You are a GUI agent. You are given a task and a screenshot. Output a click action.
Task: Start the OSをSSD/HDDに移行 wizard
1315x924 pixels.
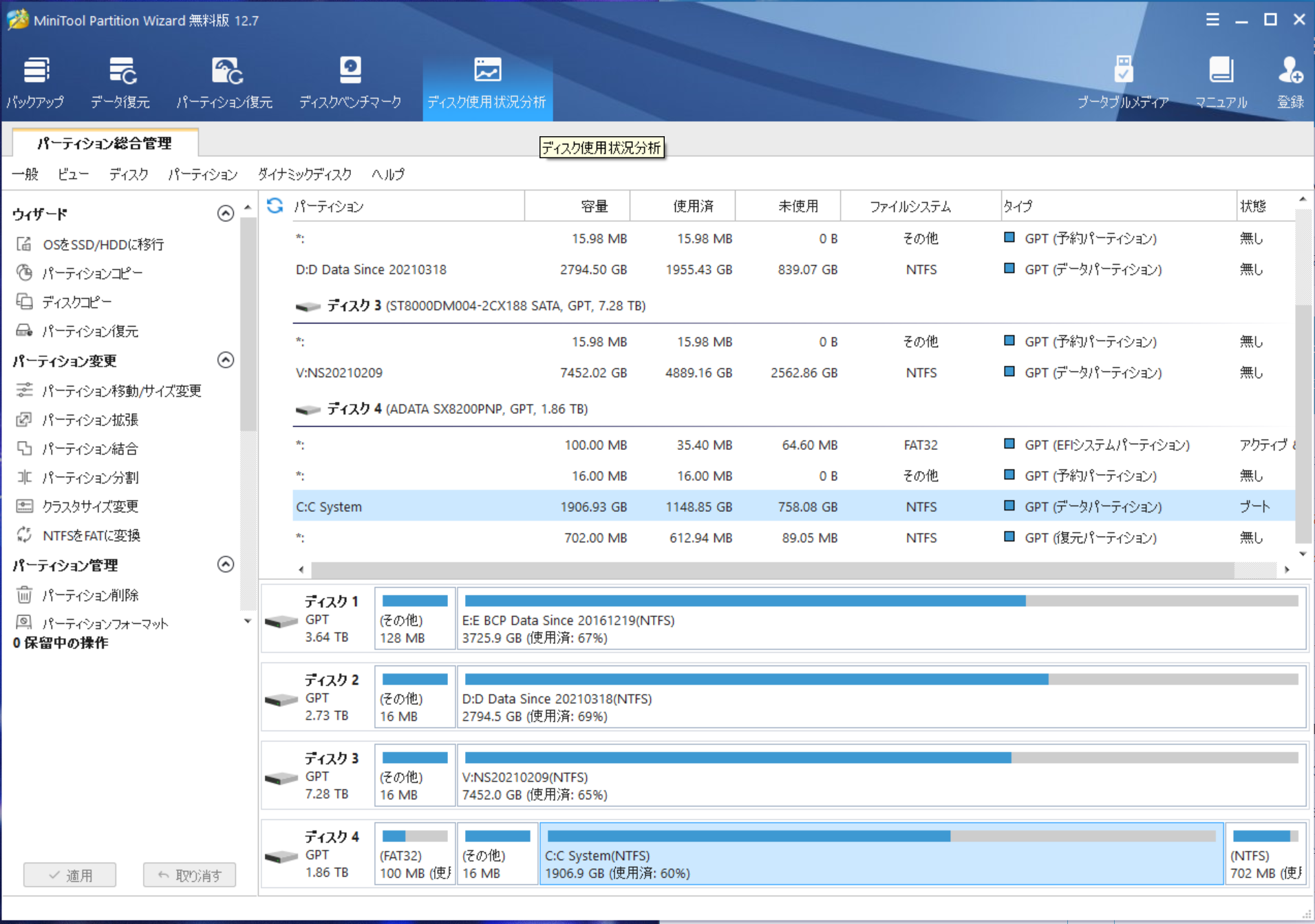coord(103,244)
